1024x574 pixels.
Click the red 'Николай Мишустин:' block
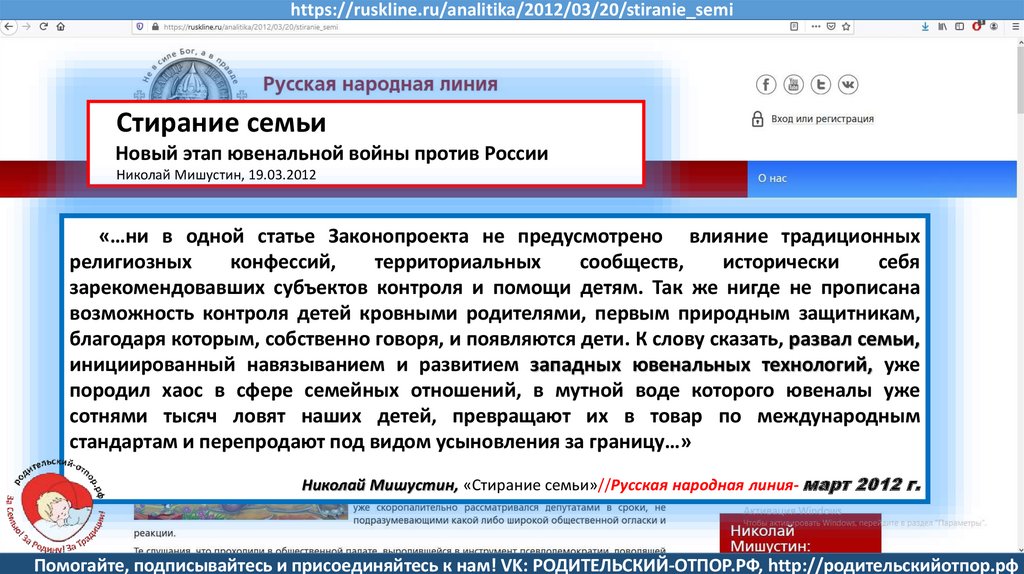pyautogui.click(x=800, y=534)
